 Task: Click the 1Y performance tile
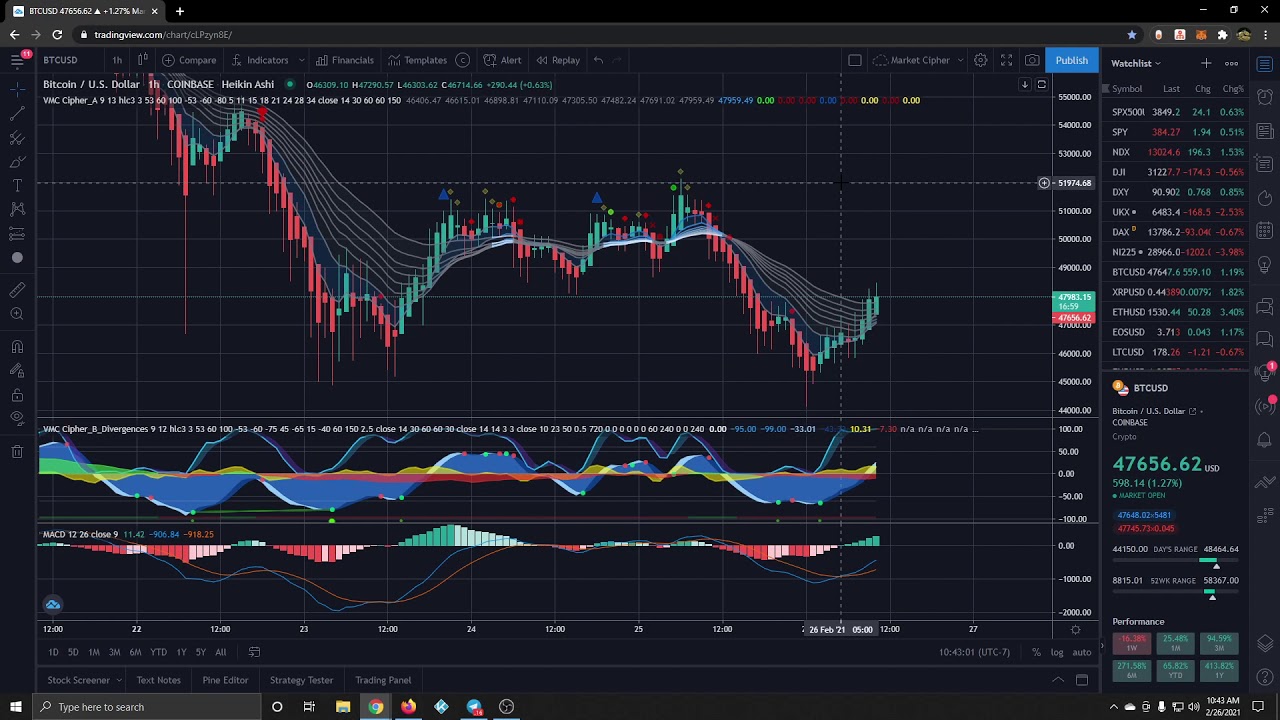pos(1219,670)
